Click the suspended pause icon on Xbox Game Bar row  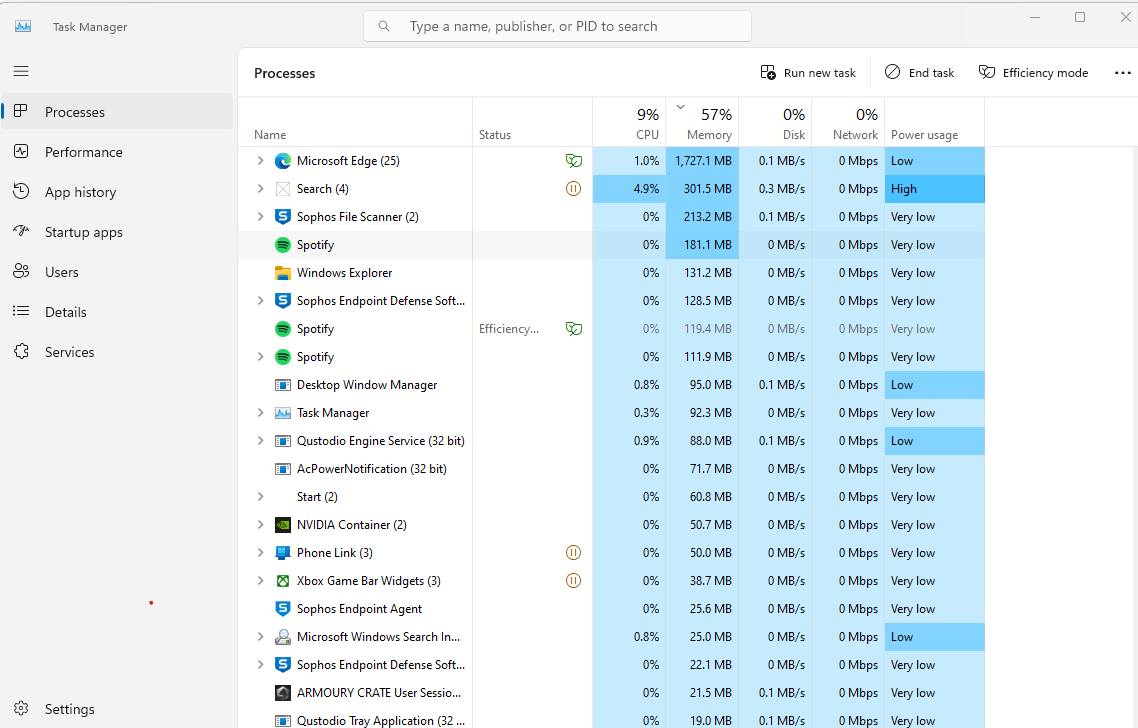573,581
